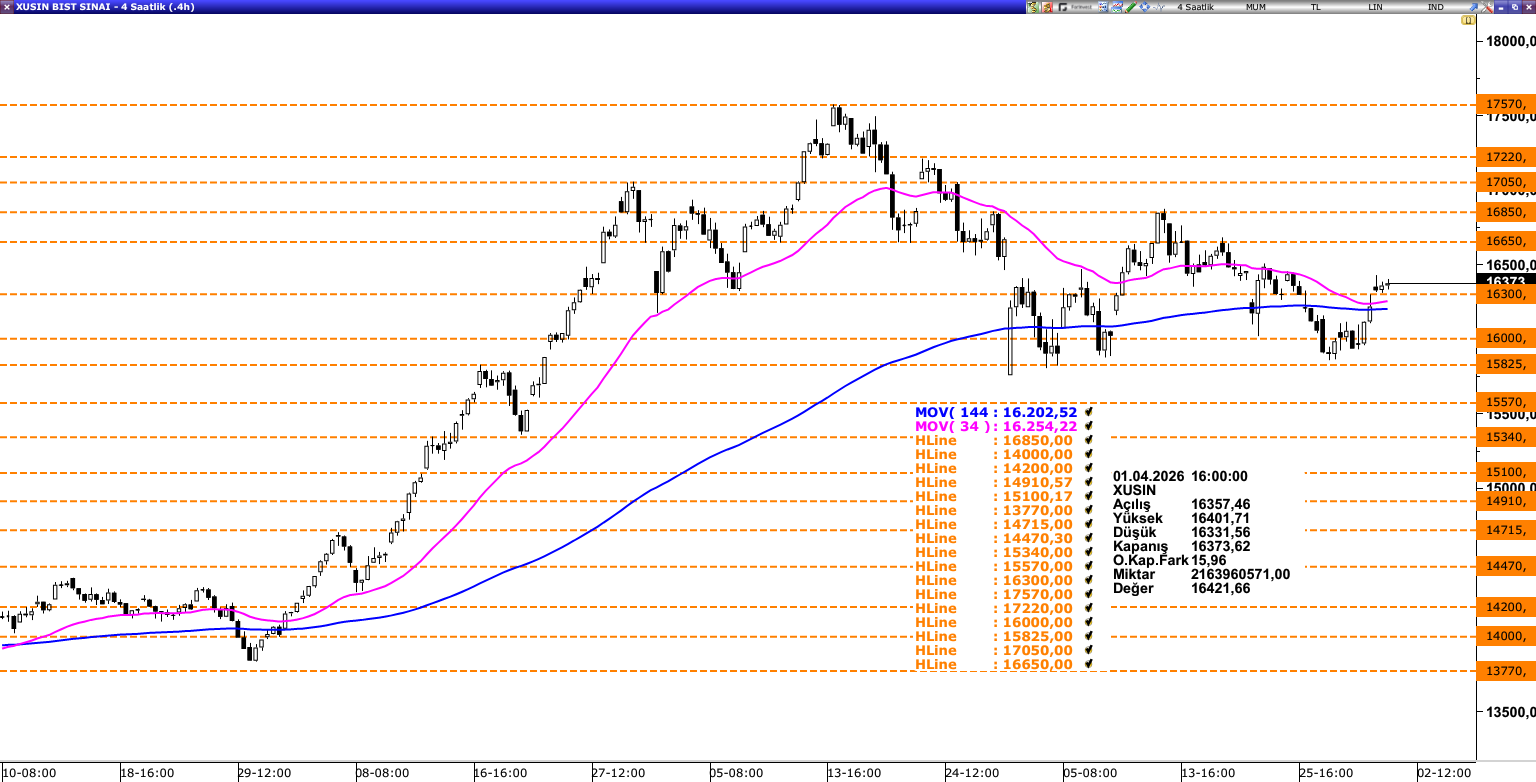
Task: Uncheck the HLine 16850,00 checkmark
Action: [x=1088, y=440]
